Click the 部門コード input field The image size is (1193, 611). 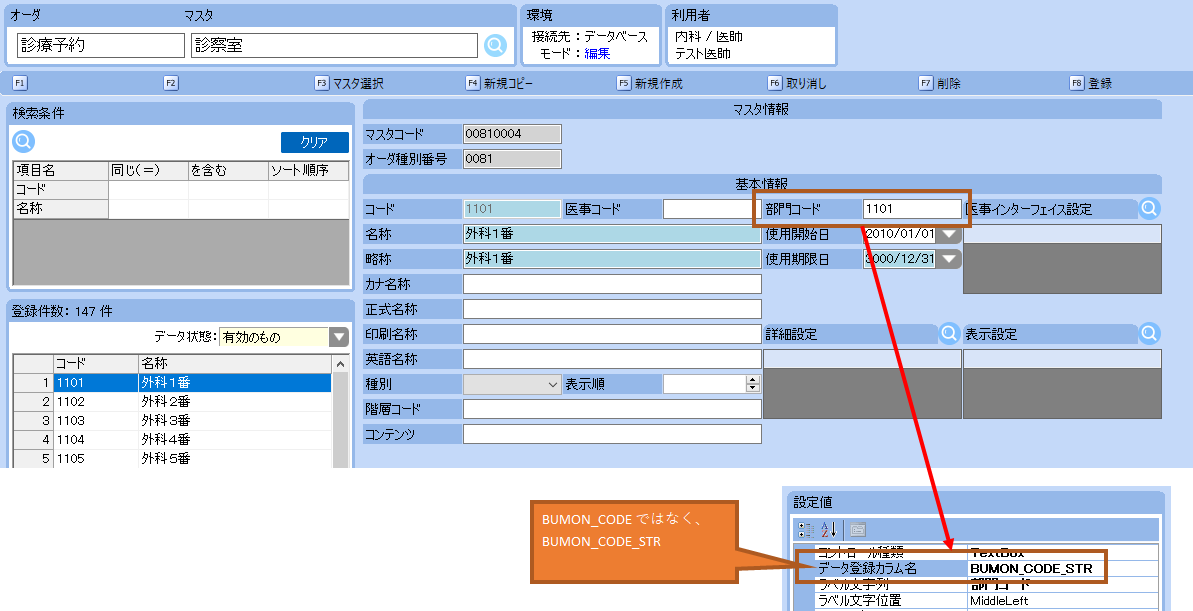pyautogui.click(x=912, y=208)
